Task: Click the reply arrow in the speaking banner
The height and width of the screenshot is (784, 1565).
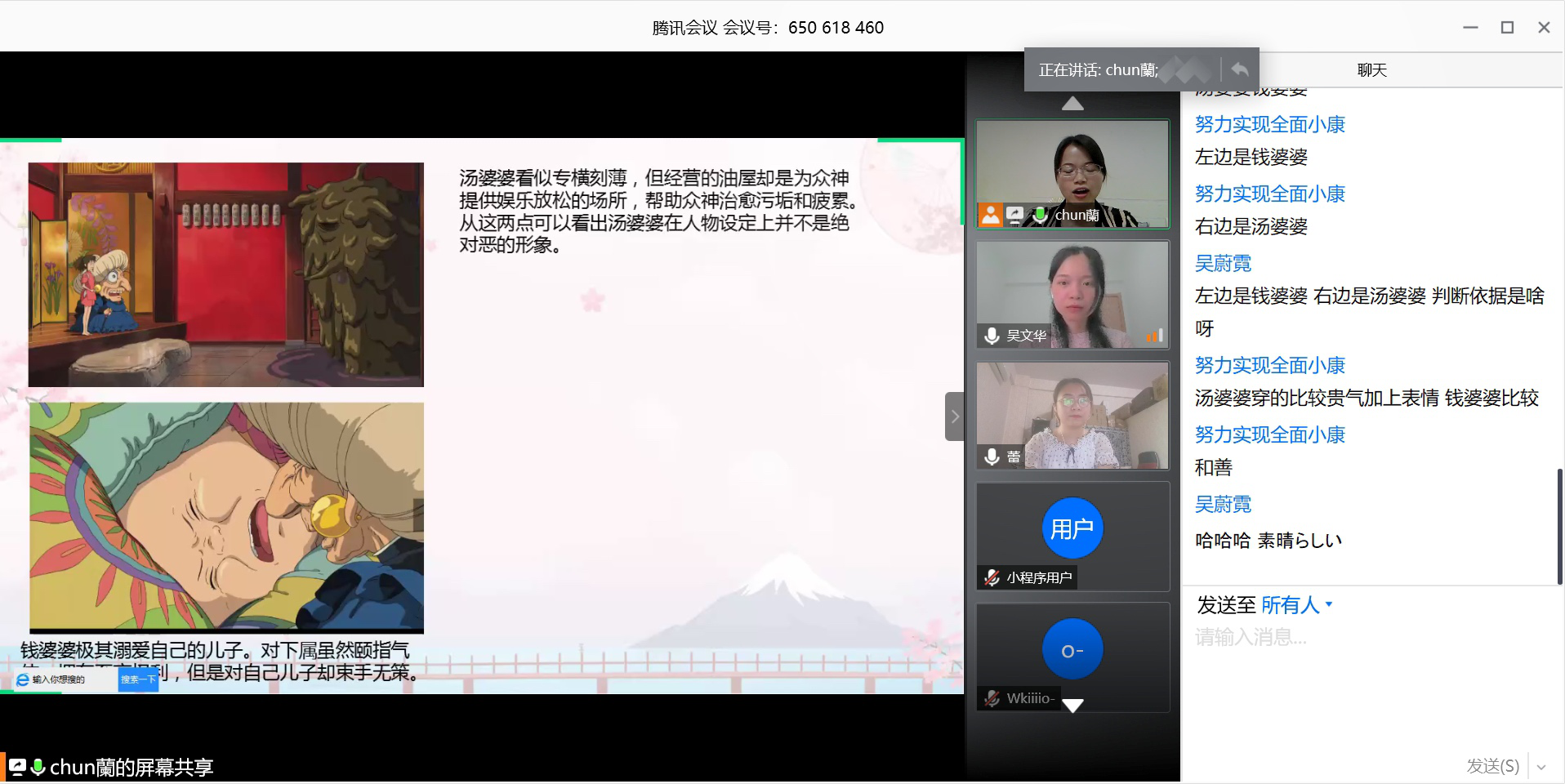Action: pyautogui.click(x=1240, y=69)
